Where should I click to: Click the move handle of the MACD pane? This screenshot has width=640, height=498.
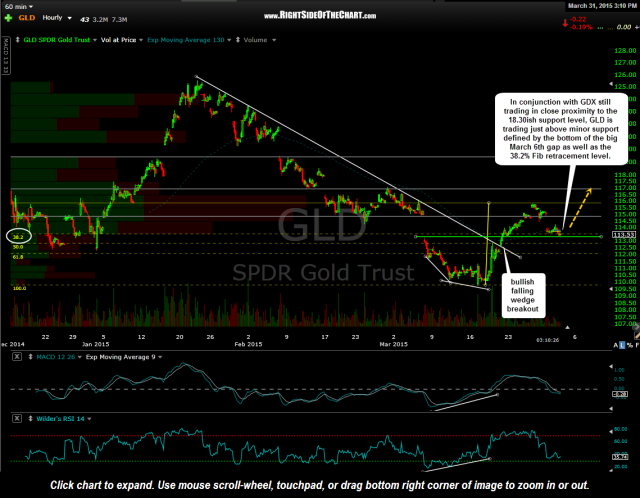point(30,357)
